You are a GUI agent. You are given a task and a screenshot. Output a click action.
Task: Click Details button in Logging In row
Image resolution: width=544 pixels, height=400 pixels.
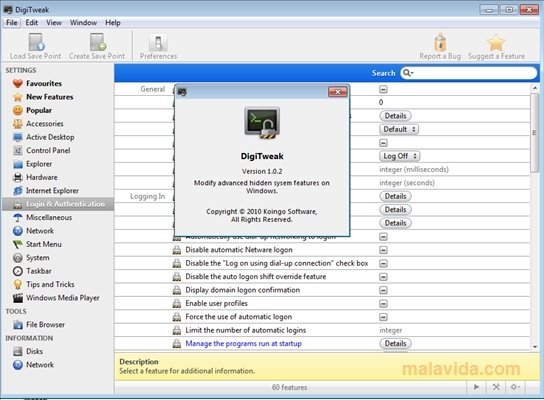[396, 196]
